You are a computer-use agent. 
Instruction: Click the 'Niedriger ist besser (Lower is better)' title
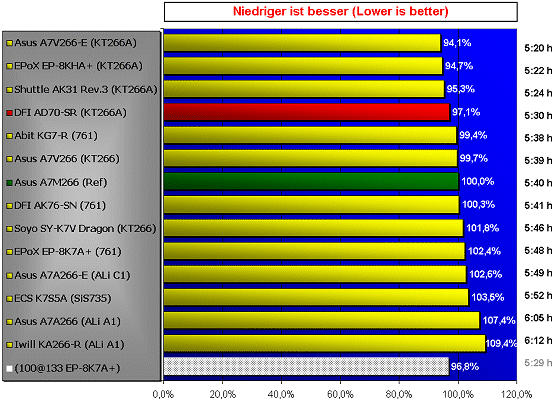click(341, 11)
